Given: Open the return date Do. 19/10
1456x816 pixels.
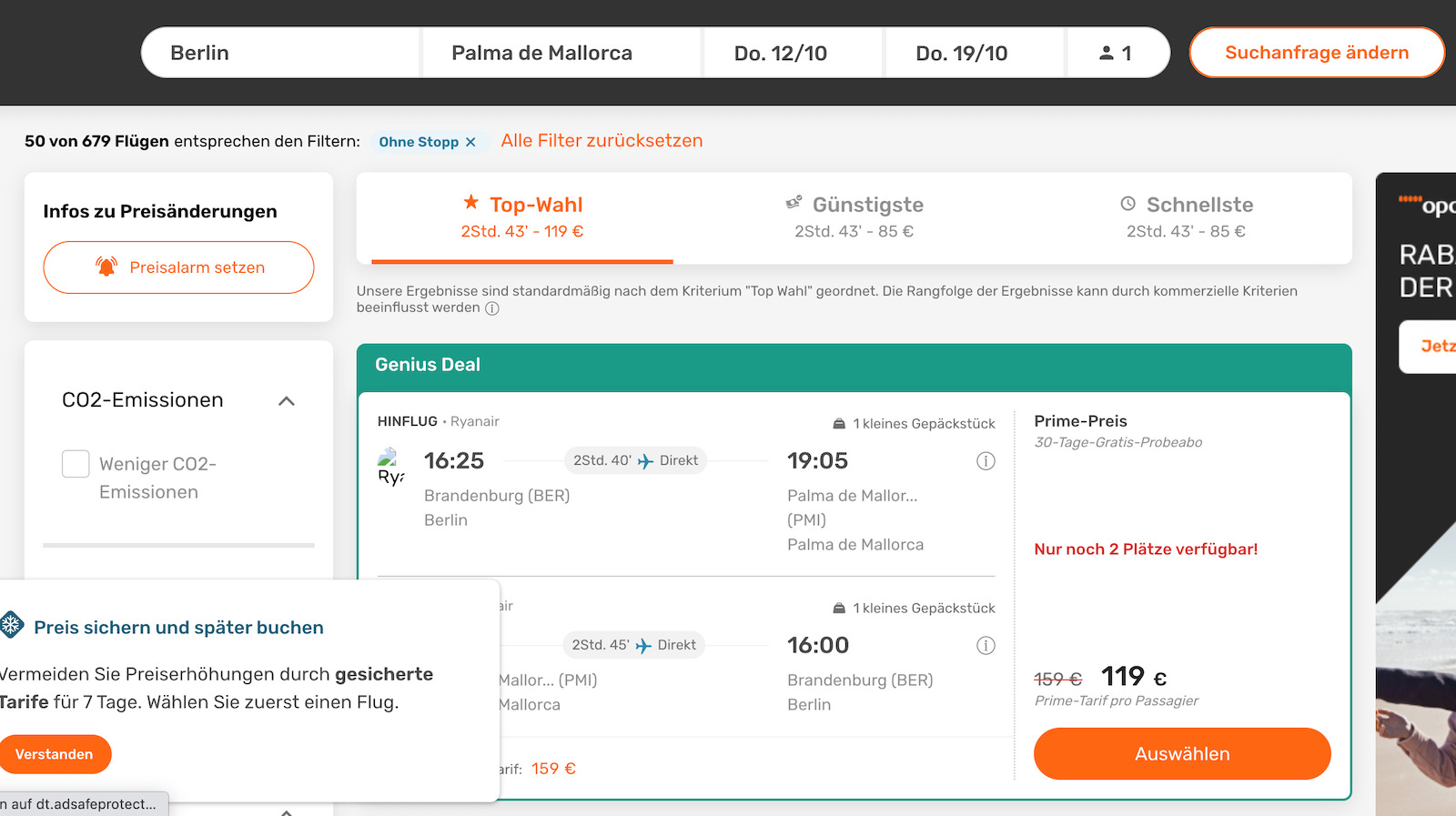Looking at the screenshot, I should tap(963, 52).
